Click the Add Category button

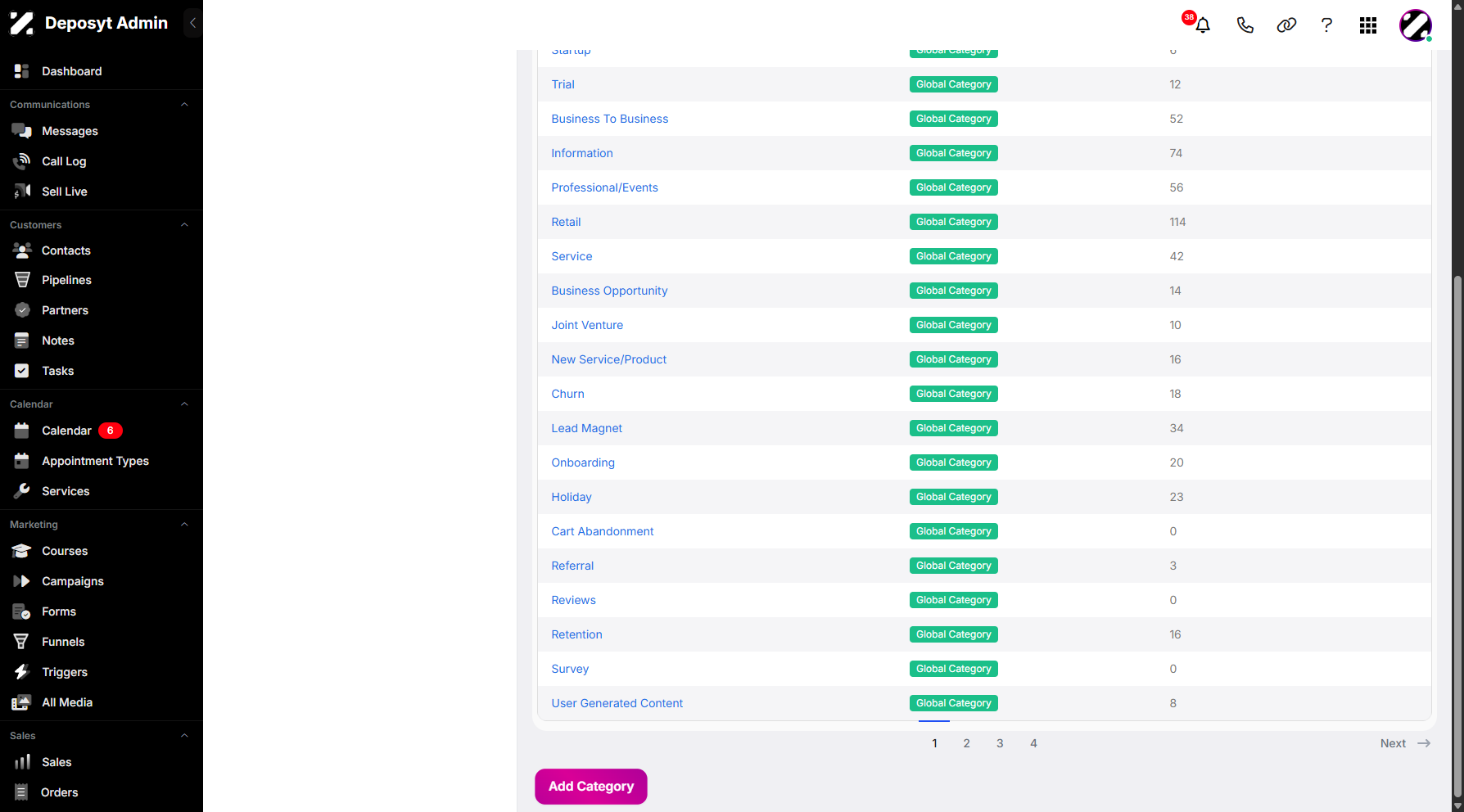point(591,787)
